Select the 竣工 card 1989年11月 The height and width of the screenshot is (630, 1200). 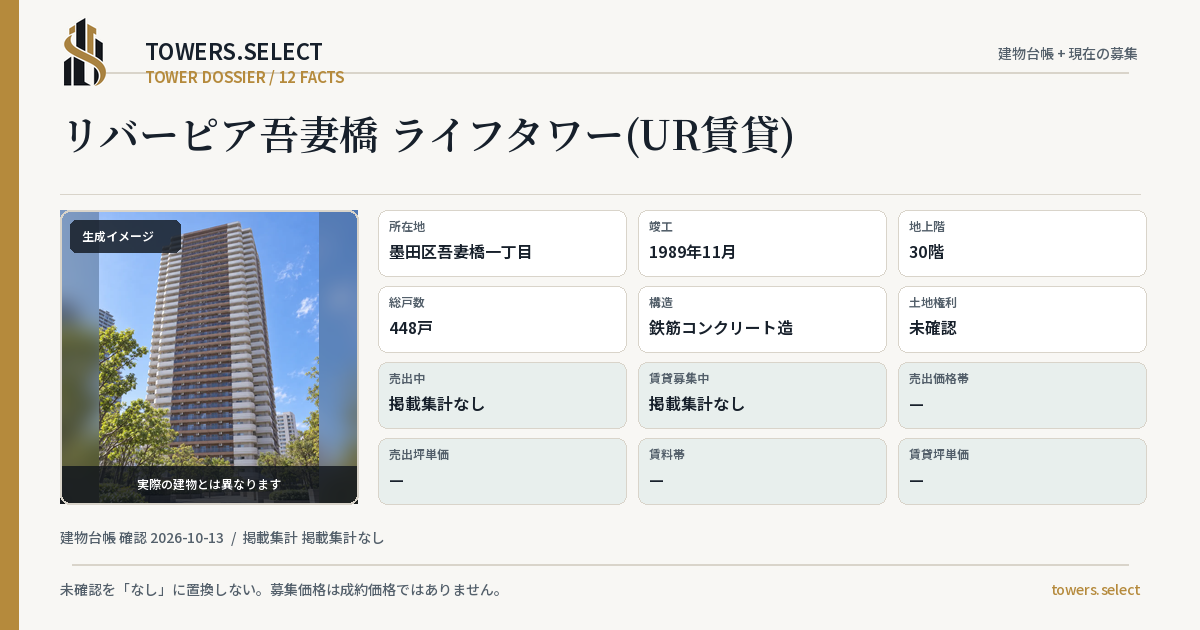762,243
